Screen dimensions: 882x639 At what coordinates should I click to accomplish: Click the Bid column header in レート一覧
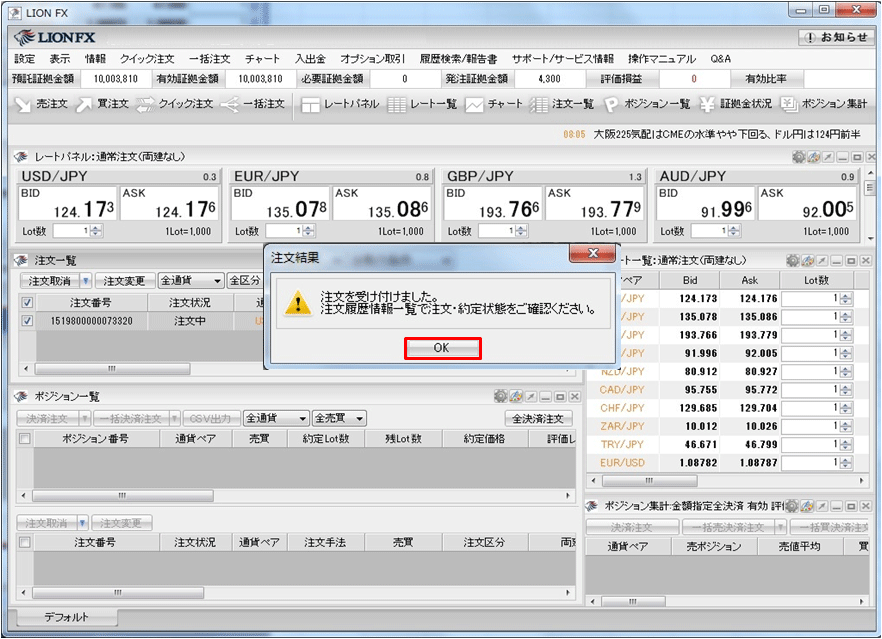tap(690, 280)
